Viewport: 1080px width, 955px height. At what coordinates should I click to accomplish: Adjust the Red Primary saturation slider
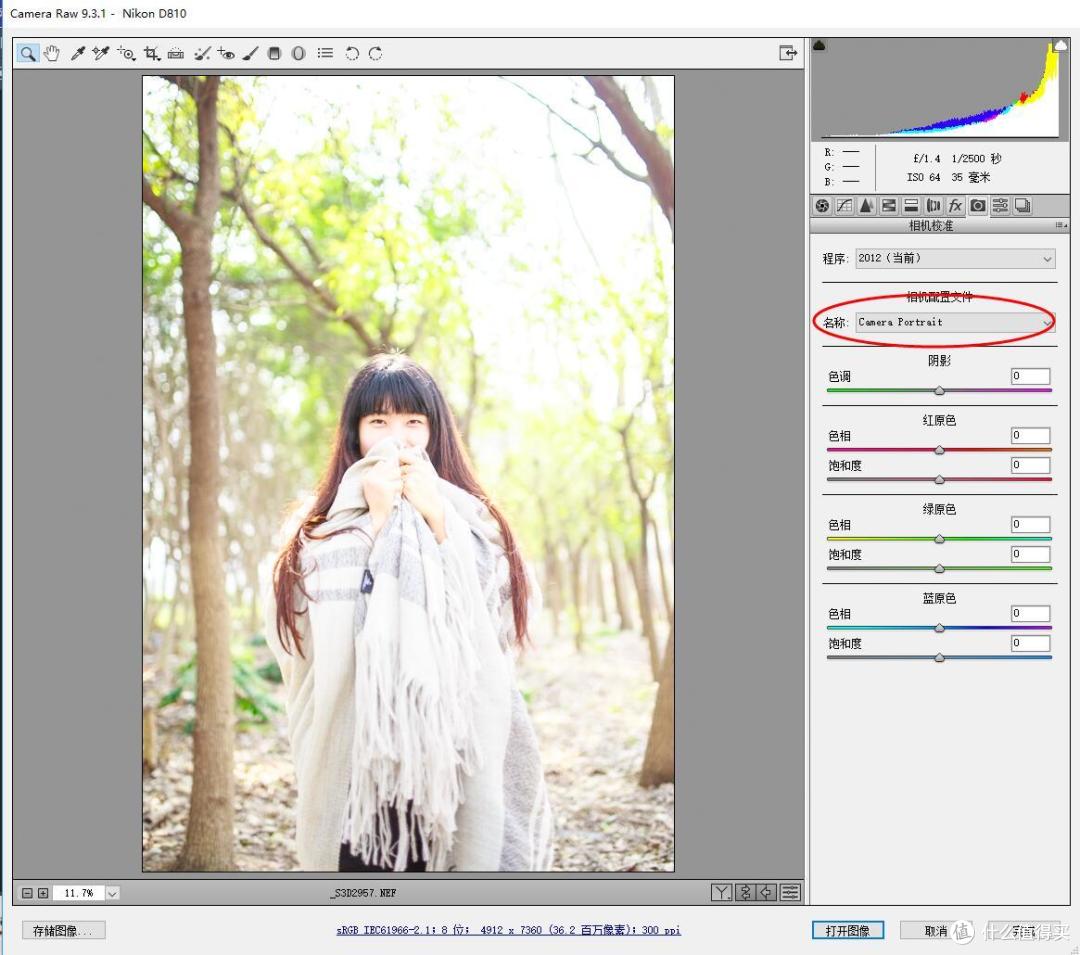(939, 479)
